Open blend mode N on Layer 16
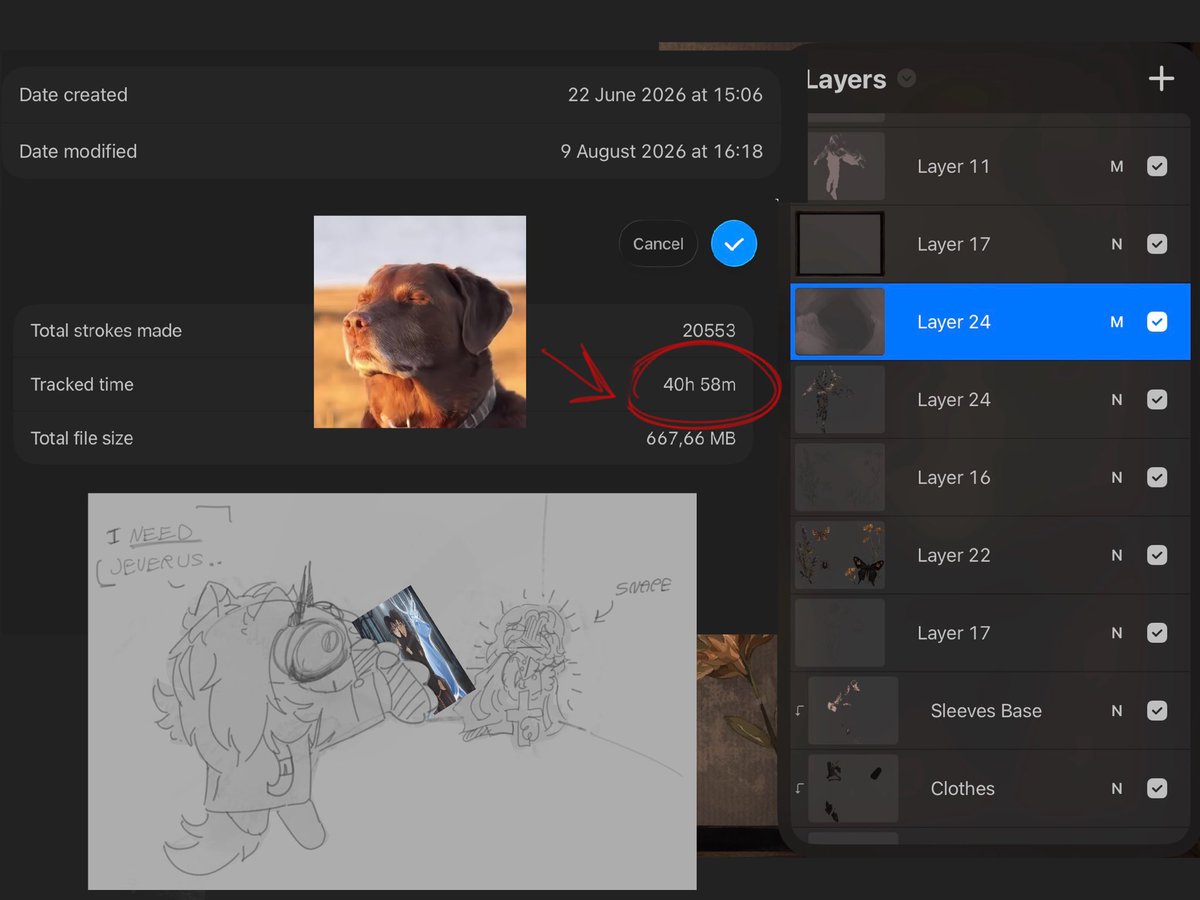 (1117, 478)
